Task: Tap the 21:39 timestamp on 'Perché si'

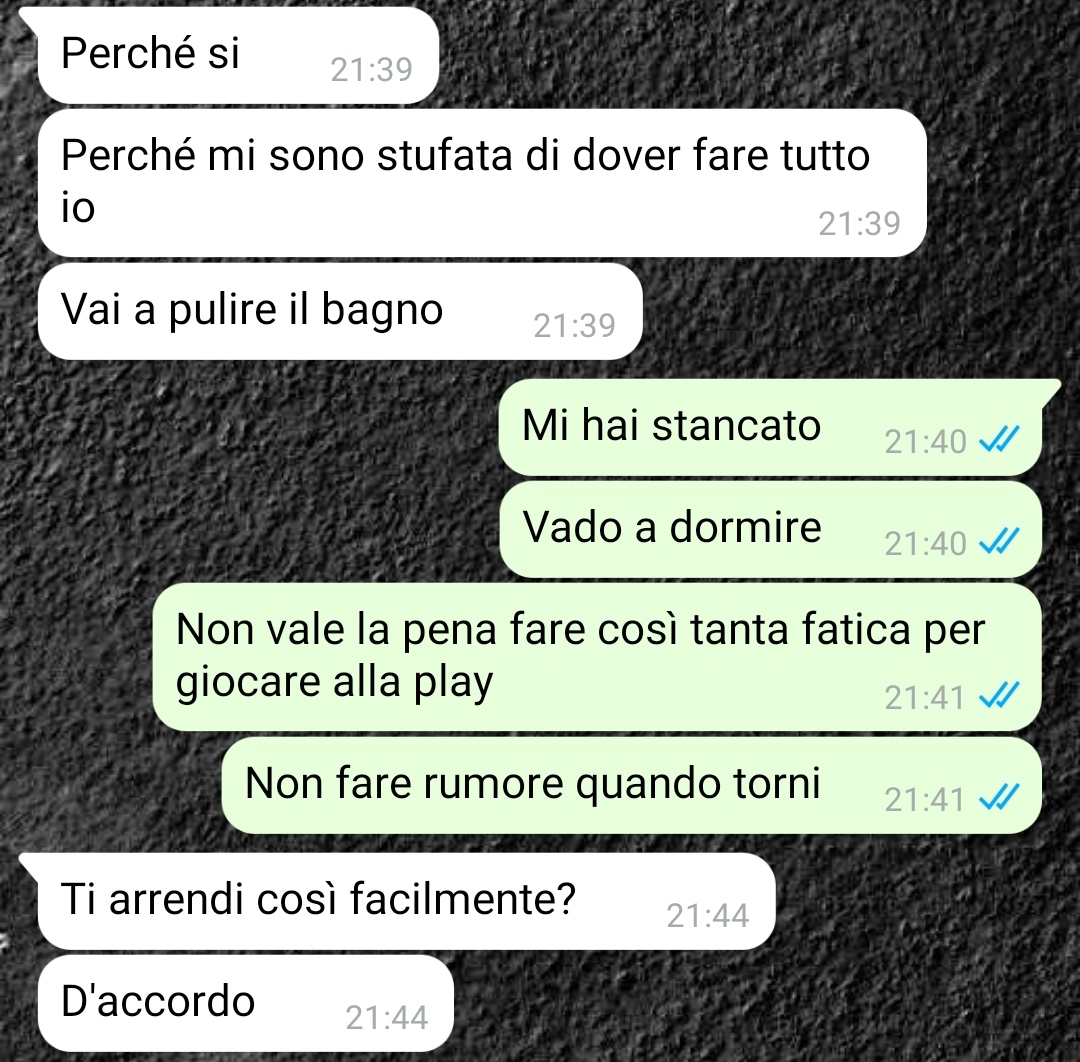Action: [371, 70]
